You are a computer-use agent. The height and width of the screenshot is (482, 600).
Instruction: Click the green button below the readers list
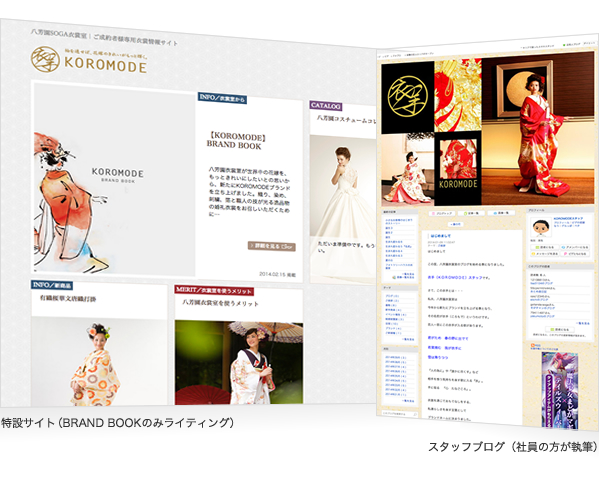tap(559, 329)
